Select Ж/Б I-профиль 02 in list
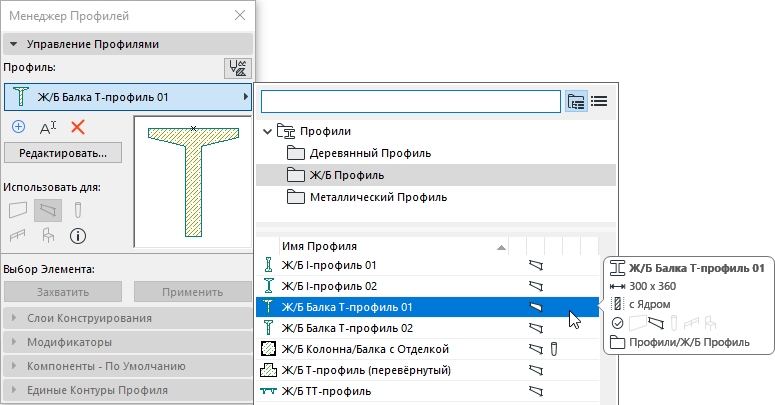This screenshot has height=405, width=775. 428,286
